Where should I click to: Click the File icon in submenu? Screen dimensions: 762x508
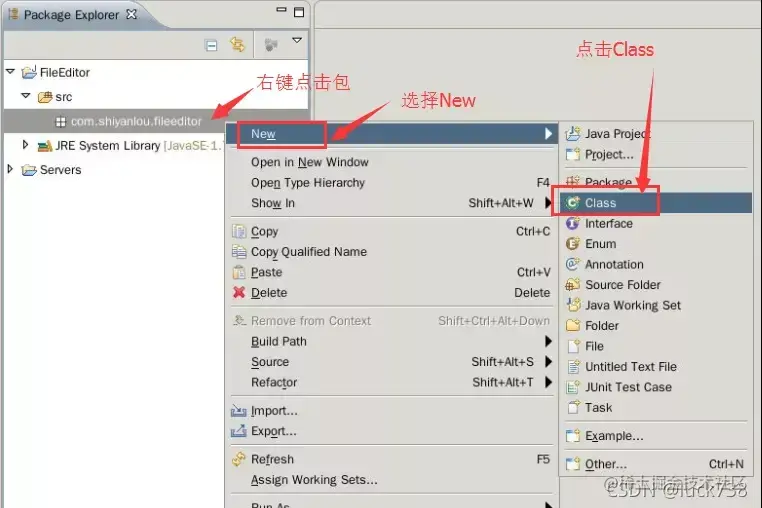(x=574, y=346)
